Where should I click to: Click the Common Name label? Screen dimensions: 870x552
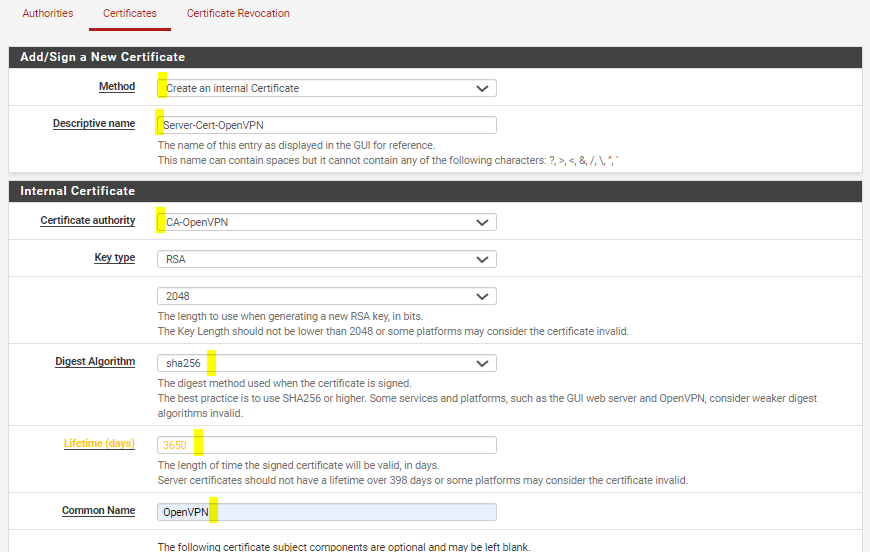pyautogui.click(x=98, y=510)
